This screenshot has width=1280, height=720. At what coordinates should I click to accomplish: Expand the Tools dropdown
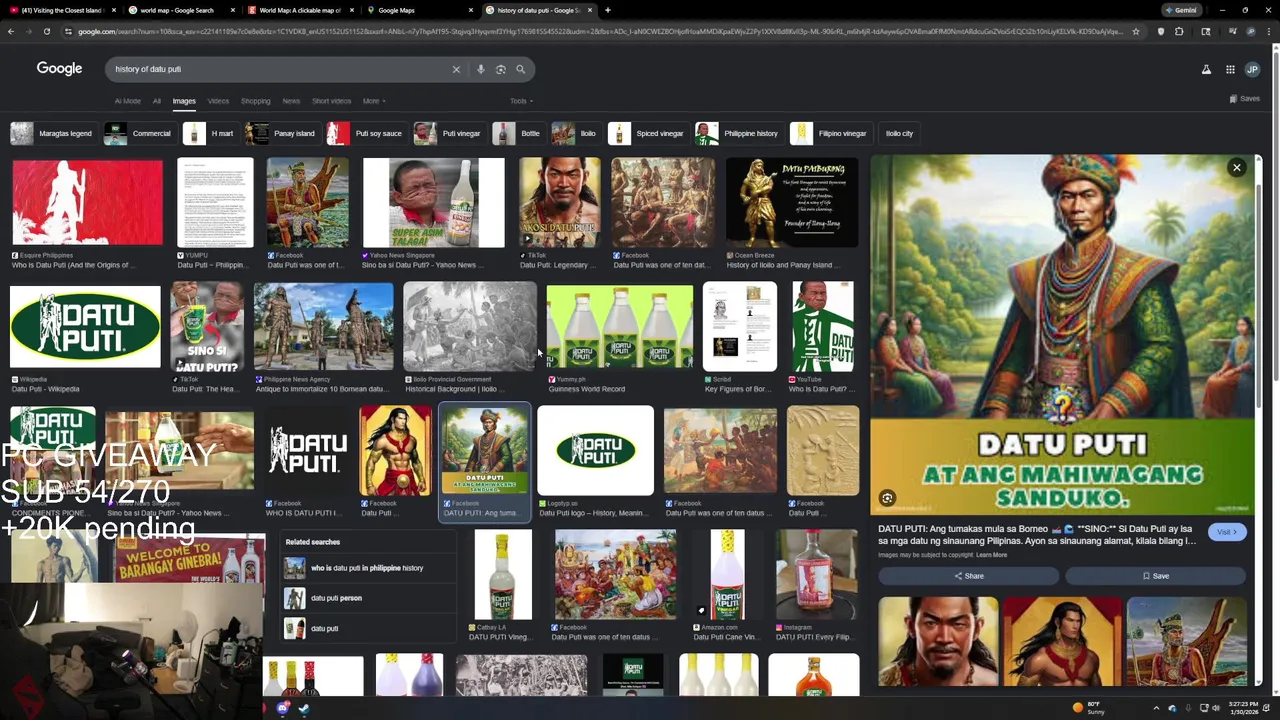pos(521,101)
